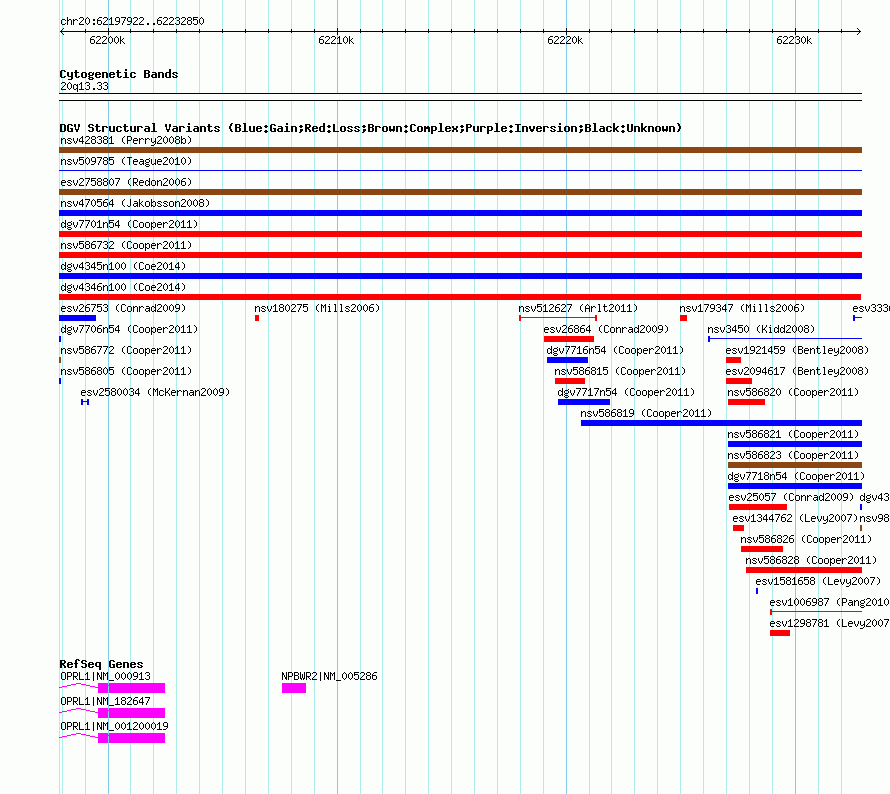Select OPRL1|NM_001200019 gene label
Screen dimensions: 890x794
pyautogui.click(x=114, y=726)
